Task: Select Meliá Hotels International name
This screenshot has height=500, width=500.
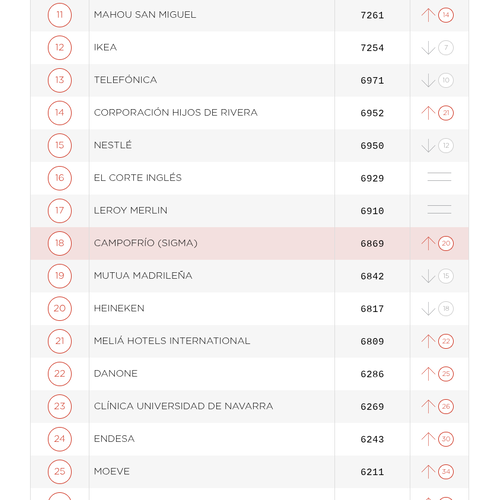Action: 172,341
